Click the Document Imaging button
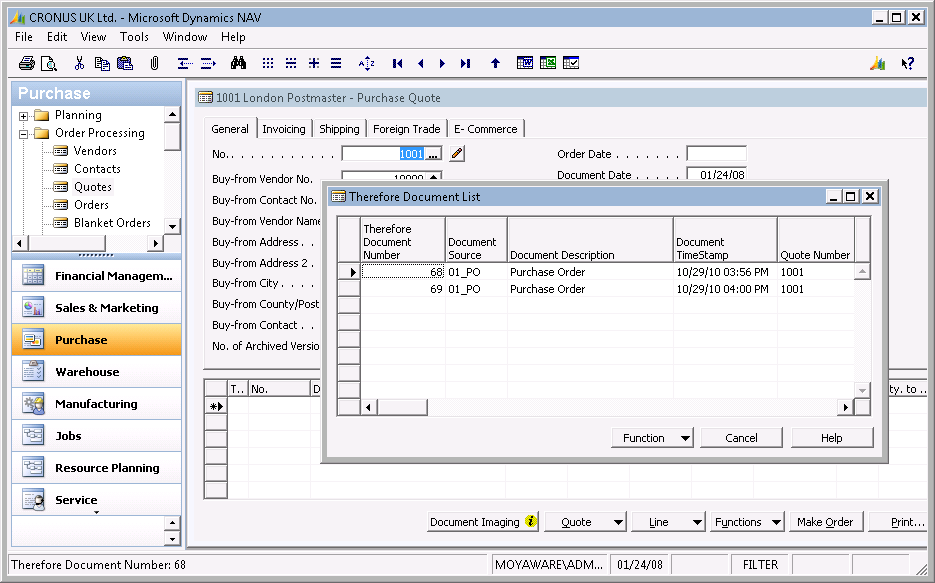This screenshot has width=935, height=583. (483, 522)
